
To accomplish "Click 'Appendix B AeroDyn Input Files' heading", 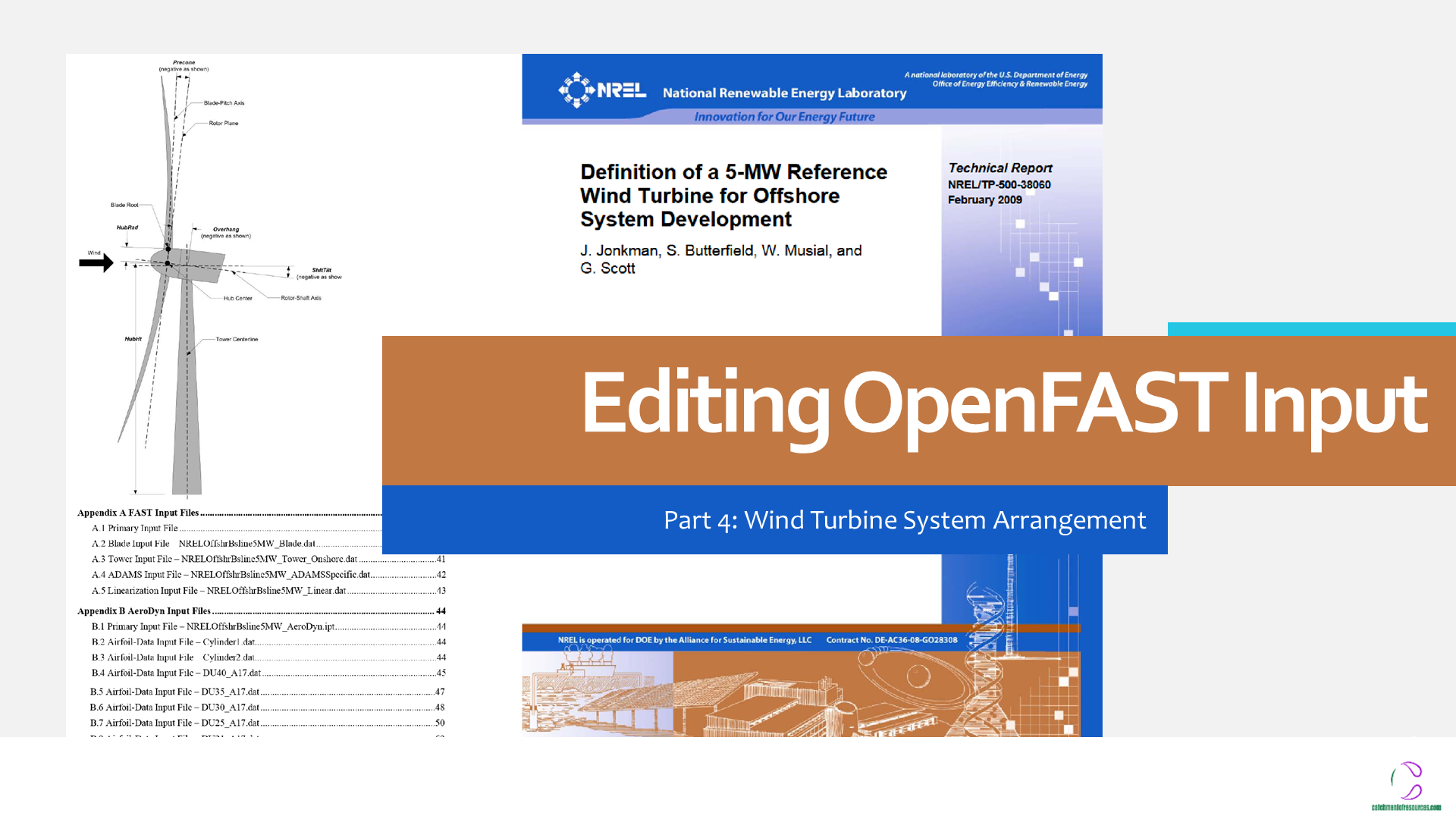I will (x=144, y=611).
